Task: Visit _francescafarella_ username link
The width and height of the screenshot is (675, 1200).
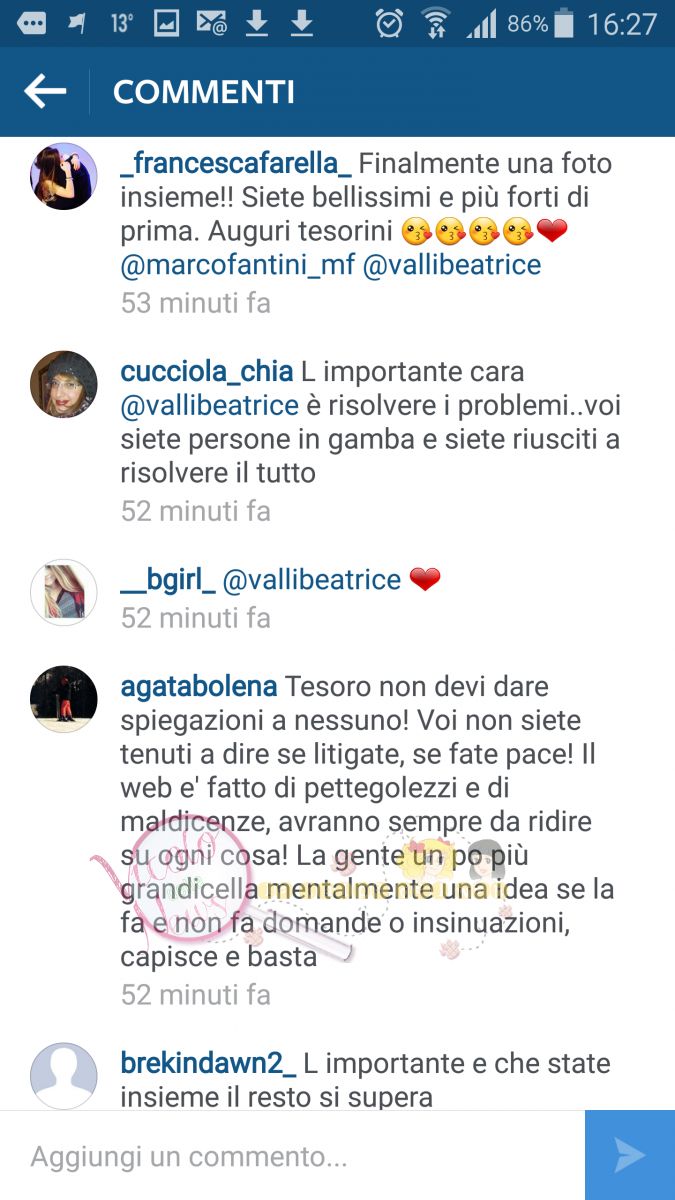Action: click(235, 163)
